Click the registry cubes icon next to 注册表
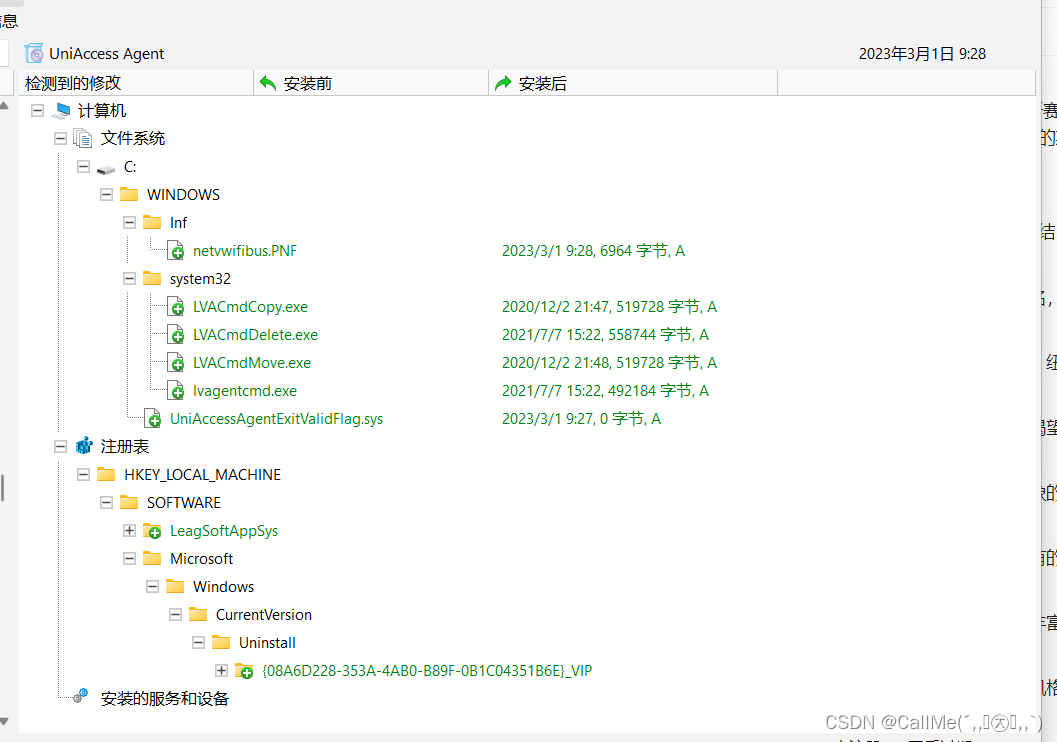1057x742 pixels. 84,446
